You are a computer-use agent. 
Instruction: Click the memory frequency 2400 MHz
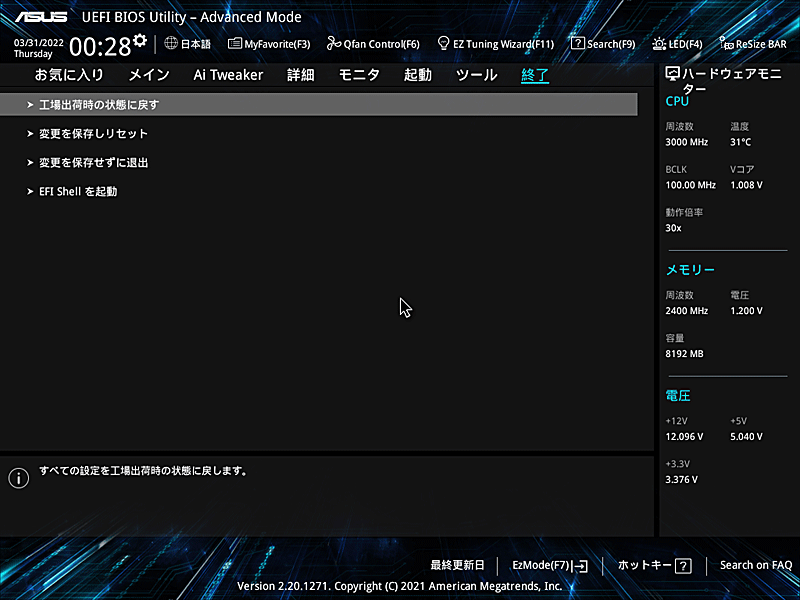[x=686, y=311]
